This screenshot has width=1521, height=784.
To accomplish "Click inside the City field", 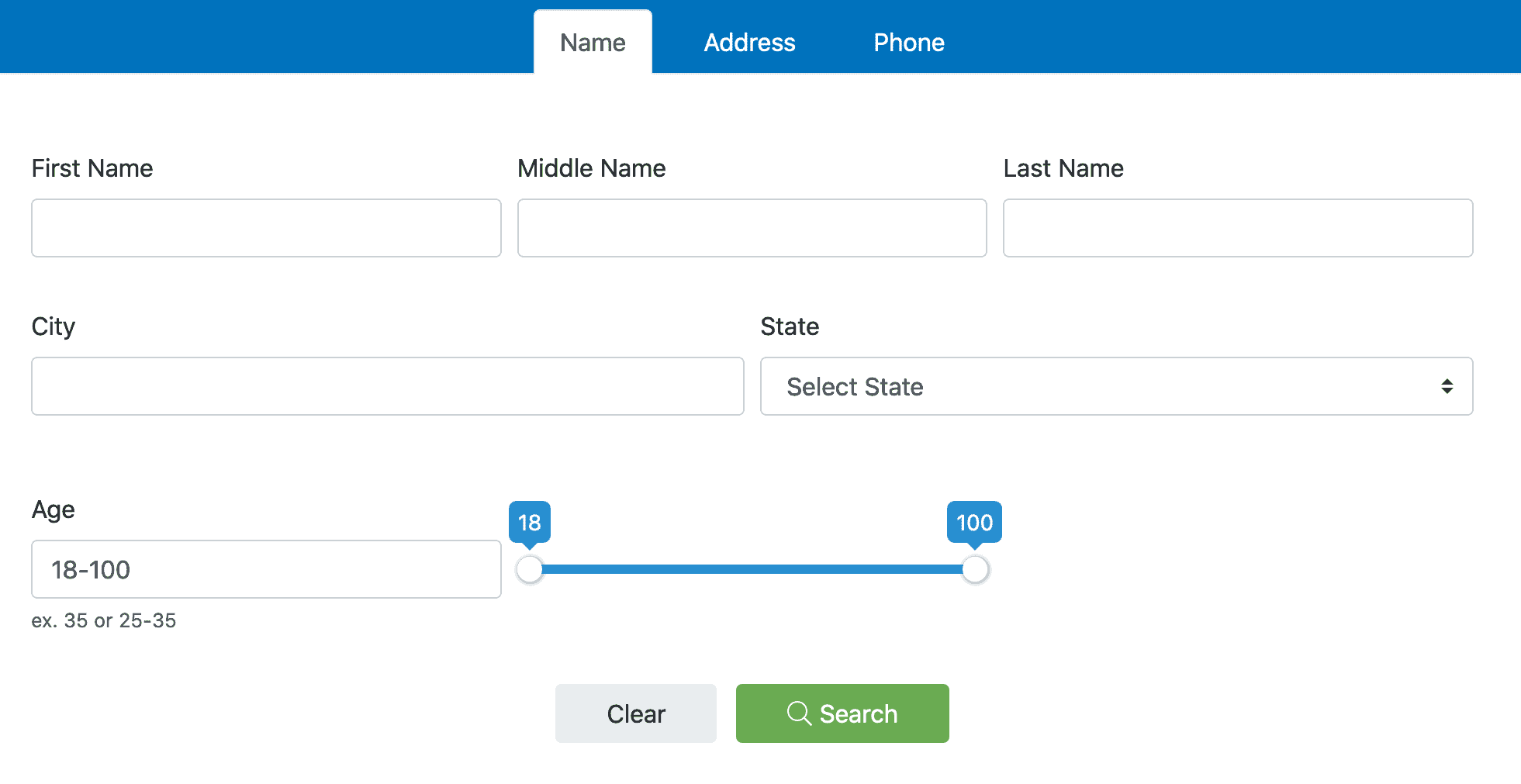I will pos(388,385).
